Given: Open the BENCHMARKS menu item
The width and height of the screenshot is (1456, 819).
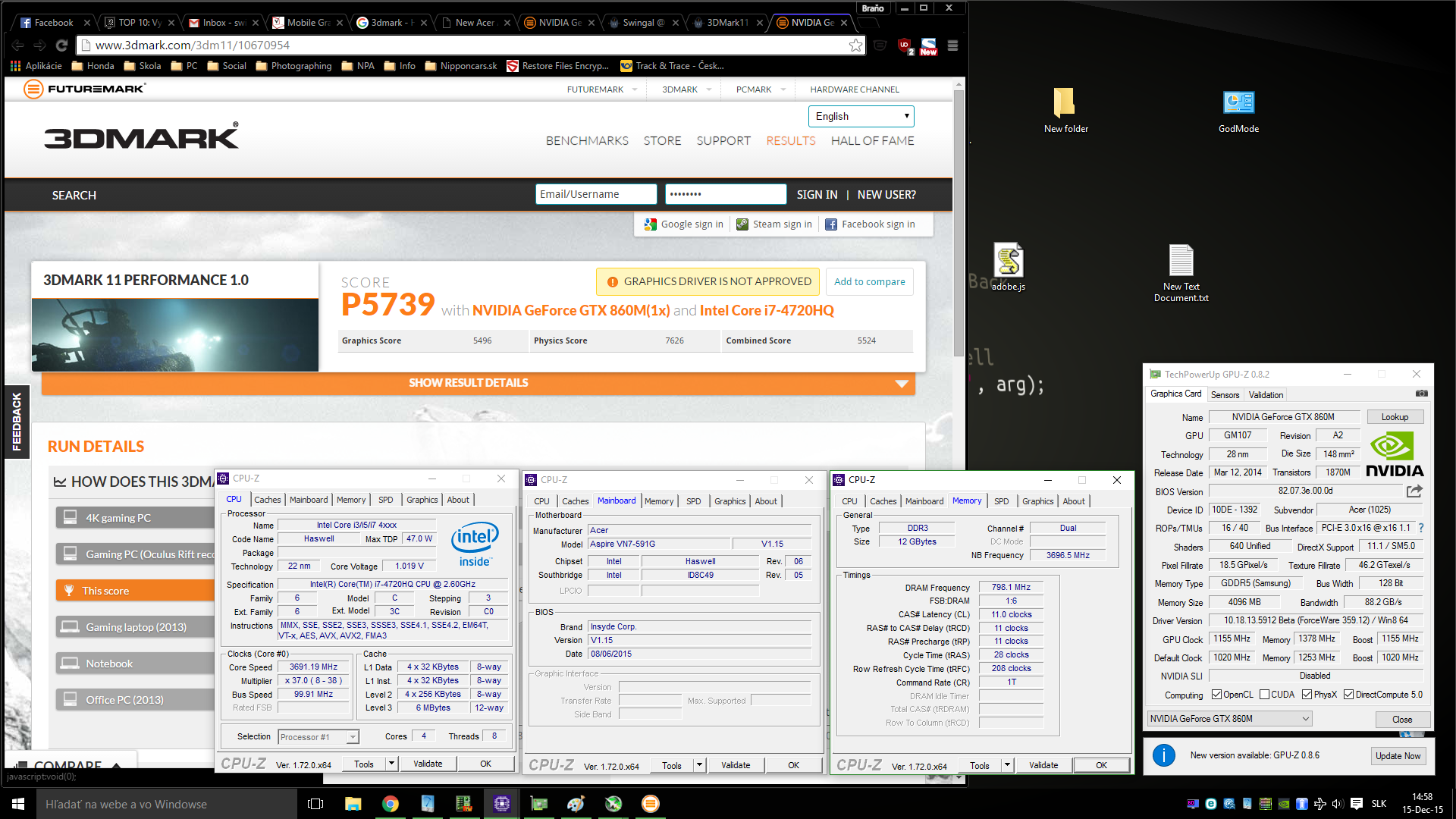Looking at the screenshot, I should click(x=587, y=141).
